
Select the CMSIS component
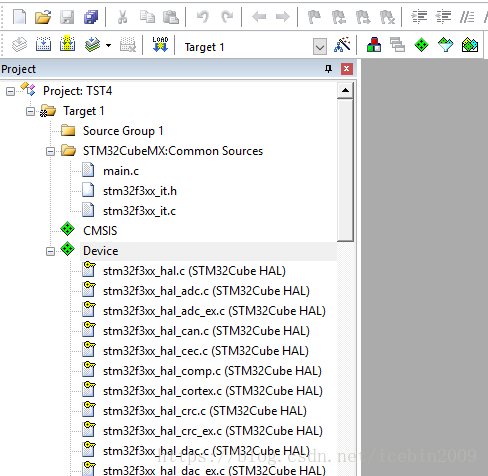100,231
